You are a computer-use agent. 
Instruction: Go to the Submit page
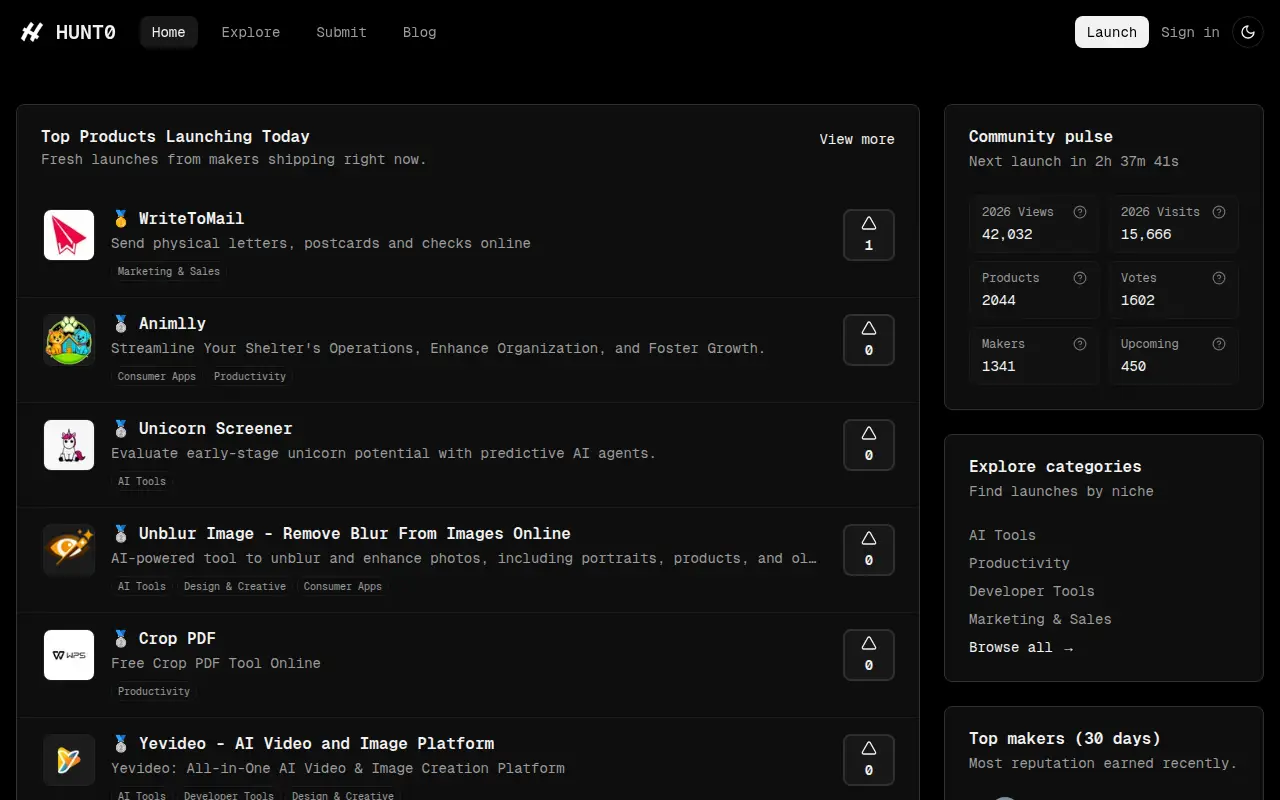pyautogui.click(x=342, y=32)
